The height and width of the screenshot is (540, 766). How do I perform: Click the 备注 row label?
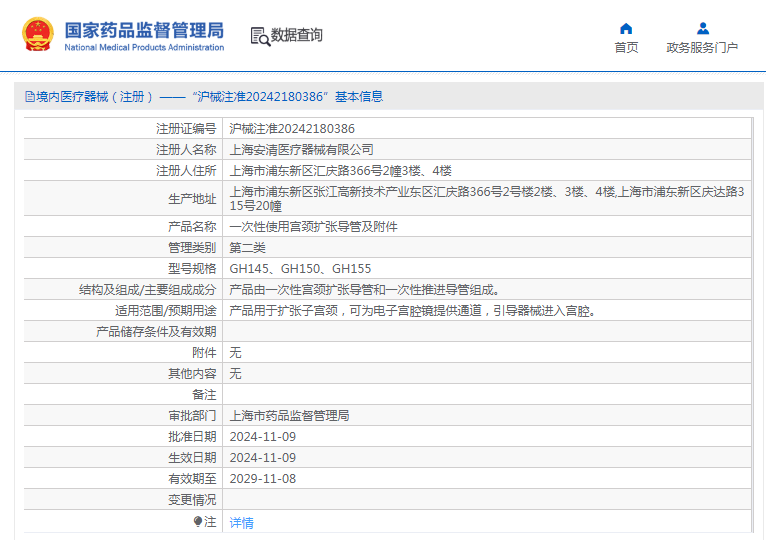click(204, 395)
